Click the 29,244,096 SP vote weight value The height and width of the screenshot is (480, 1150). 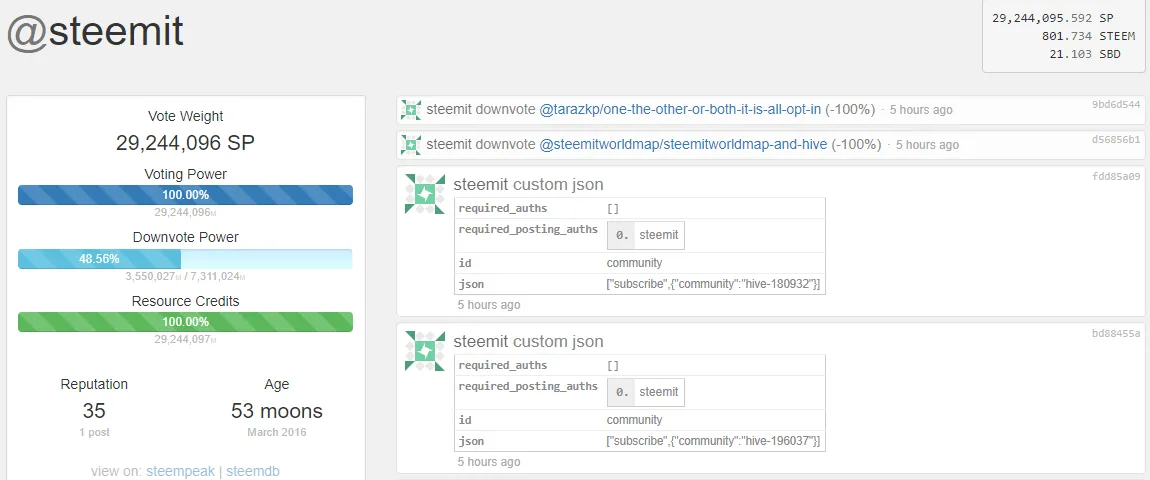pos(186,143)
